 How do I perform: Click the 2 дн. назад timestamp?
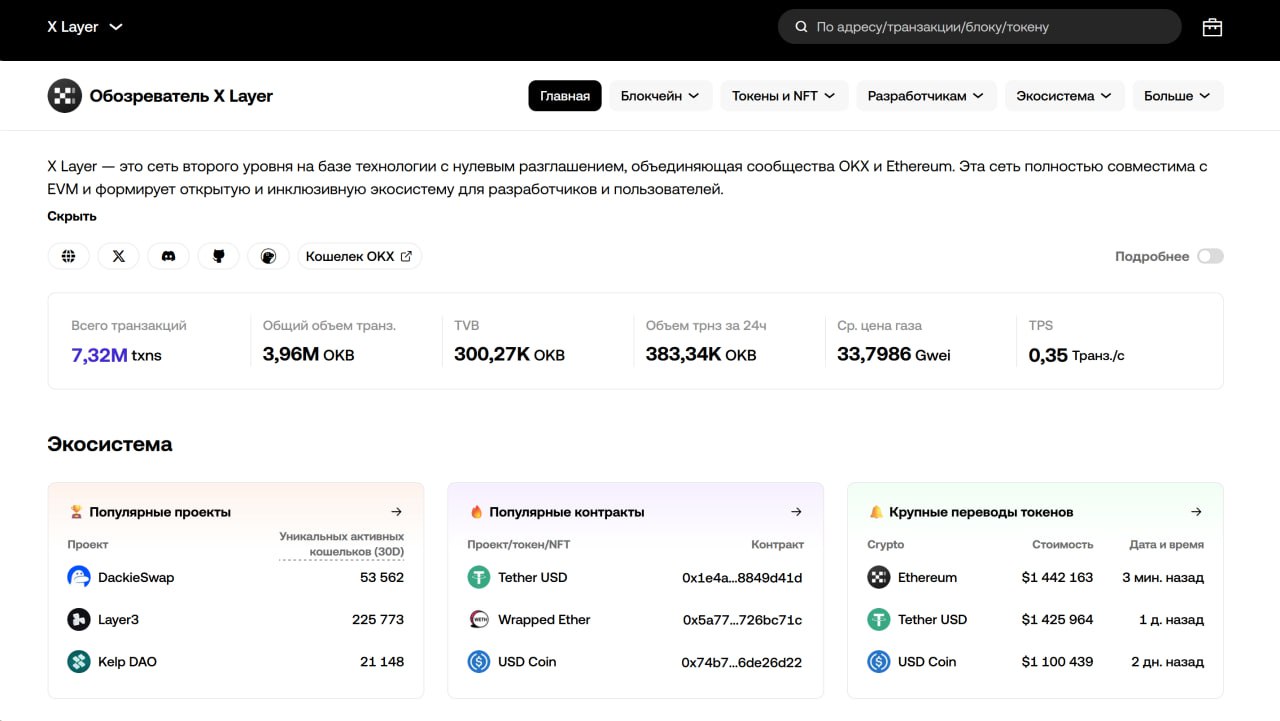coord(1167,661)
